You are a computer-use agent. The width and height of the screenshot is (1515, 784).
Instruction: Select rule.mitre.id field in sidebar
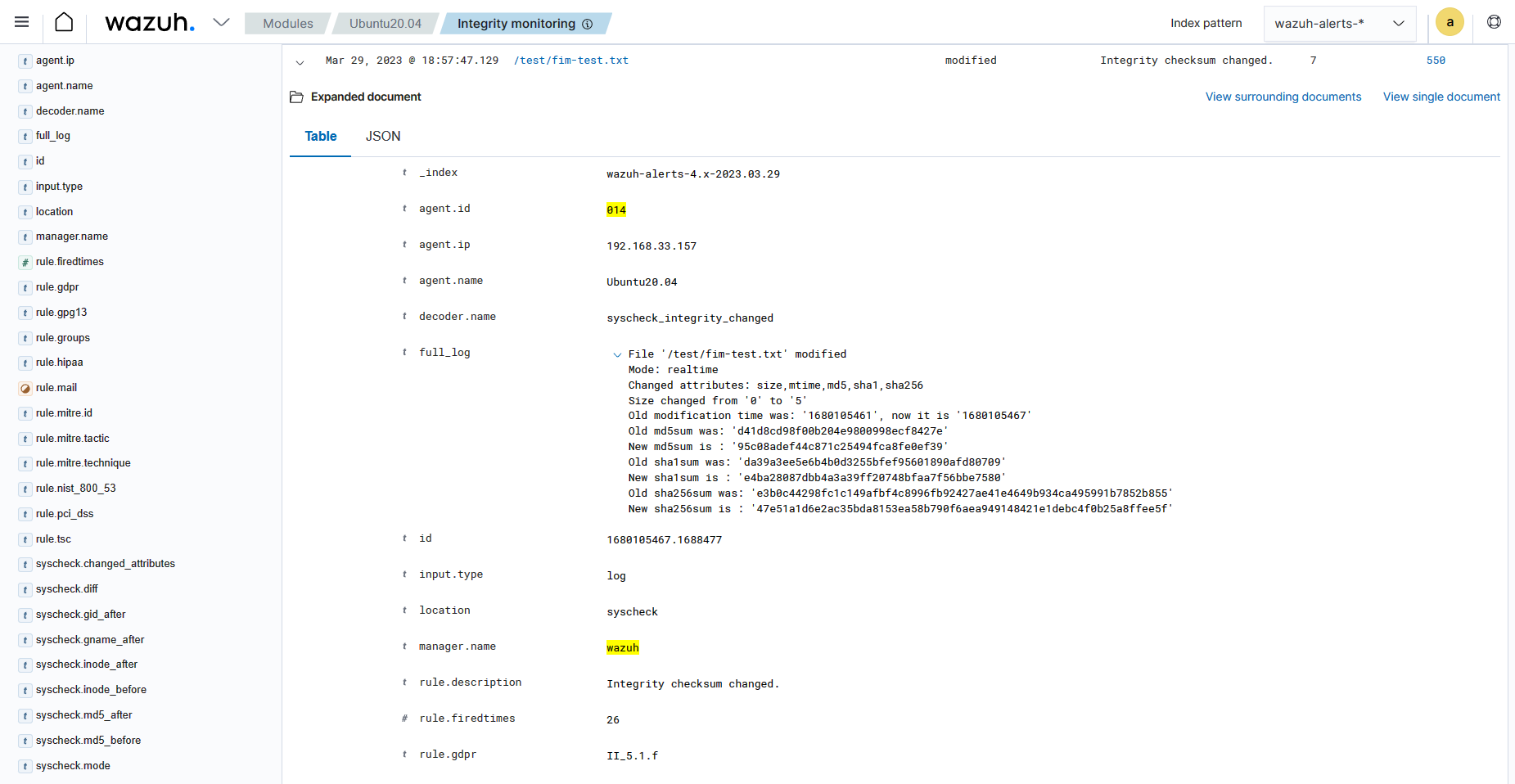pyautogui.click(x=64, y=413)
